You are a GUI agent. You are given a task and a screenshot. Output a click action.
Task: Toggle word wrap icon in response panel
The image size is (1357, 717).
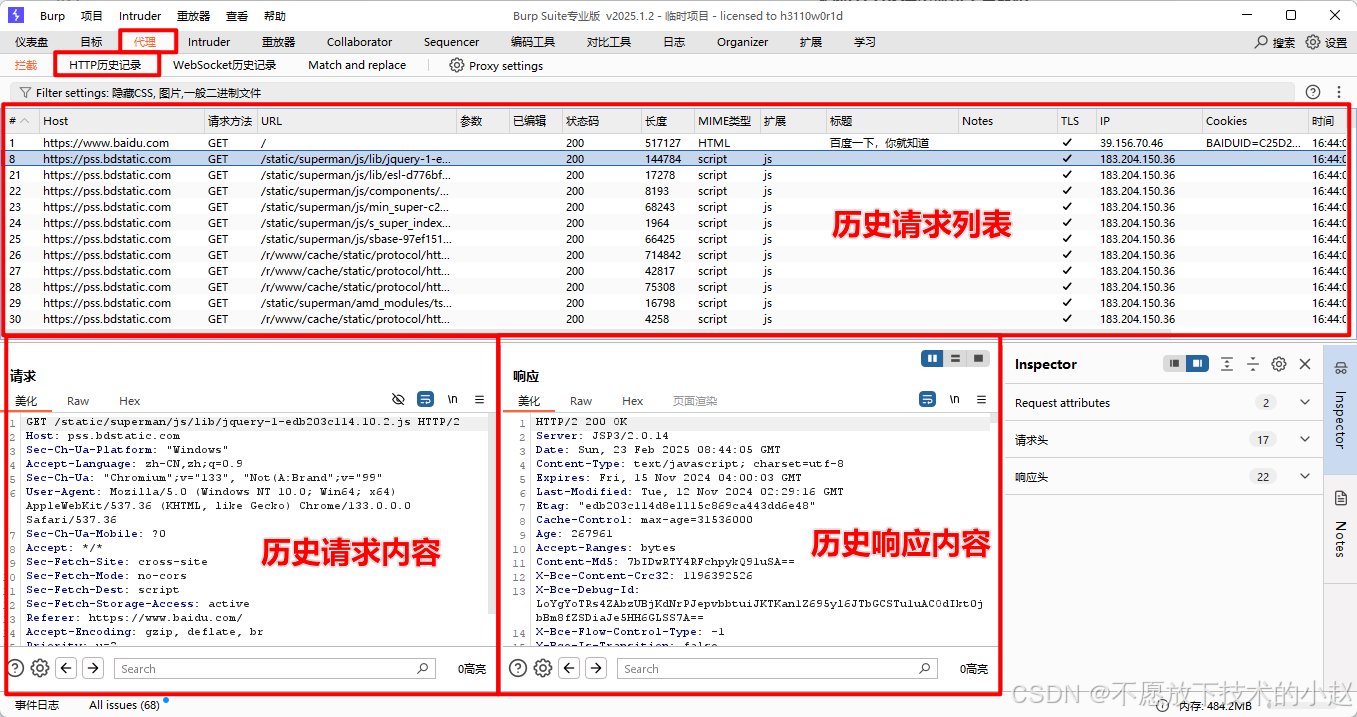click(927, 399)
